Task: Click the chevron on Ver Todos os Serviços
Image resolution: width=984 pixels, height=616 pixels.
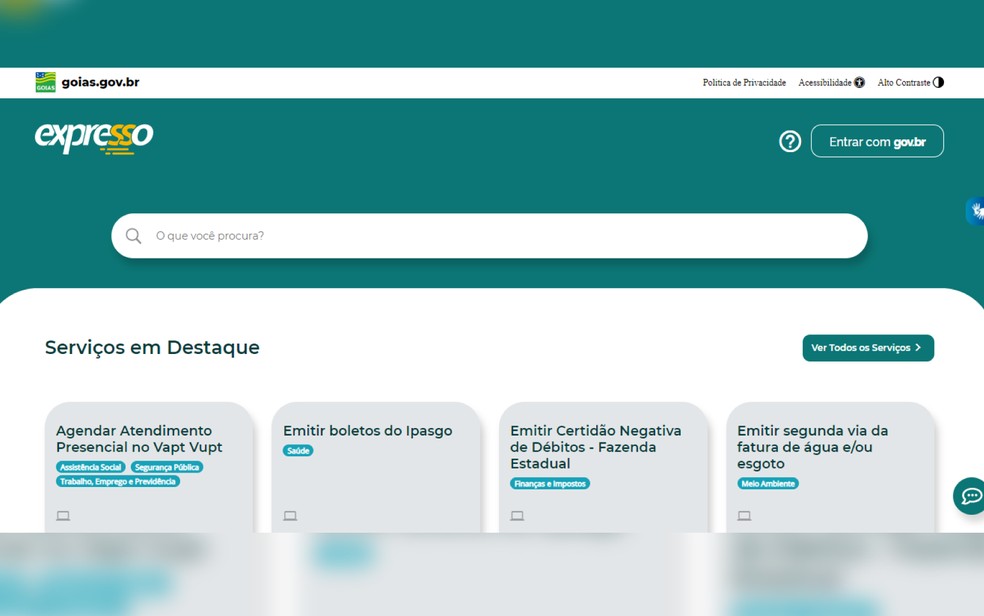Action: (918, 348)
